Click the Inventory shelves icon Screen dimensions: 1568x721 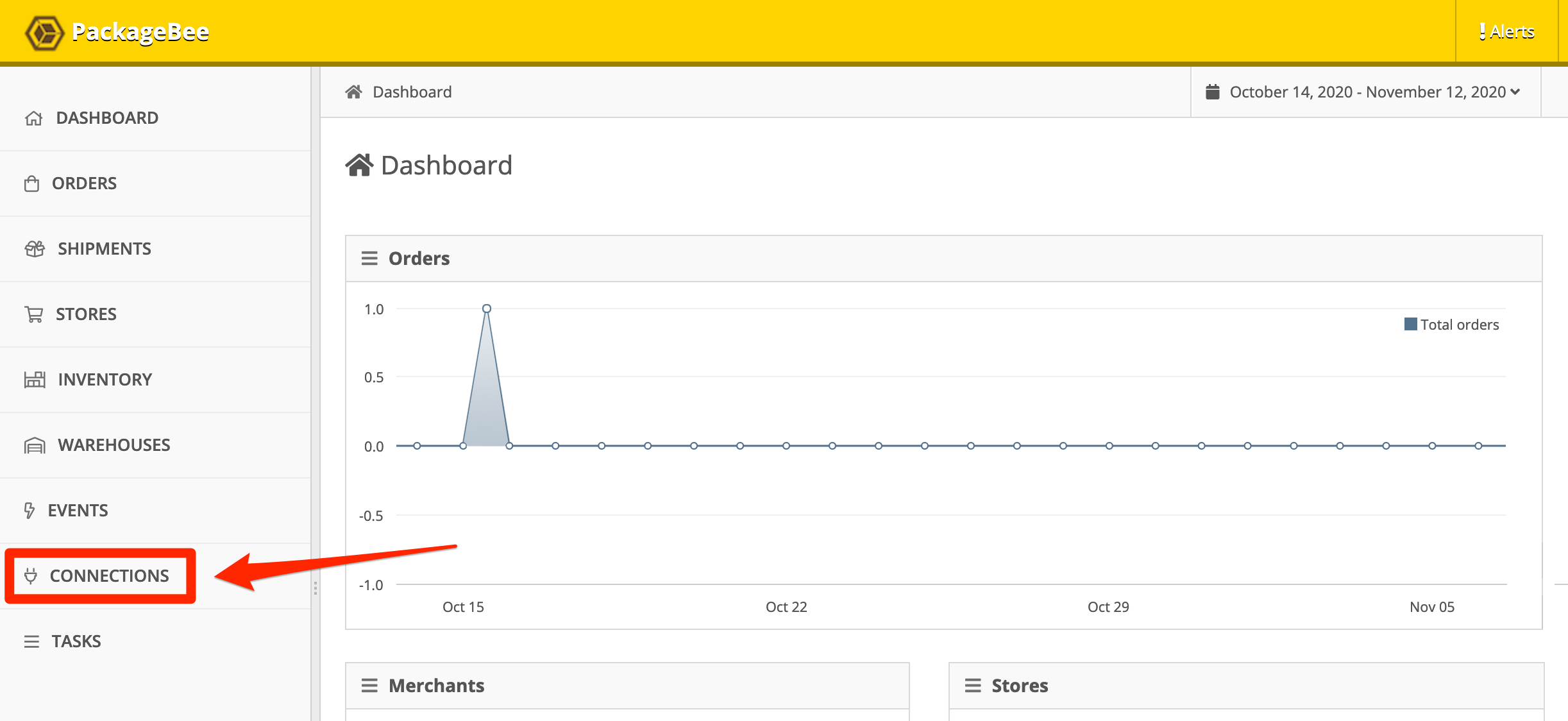click(x=35, y=380)
